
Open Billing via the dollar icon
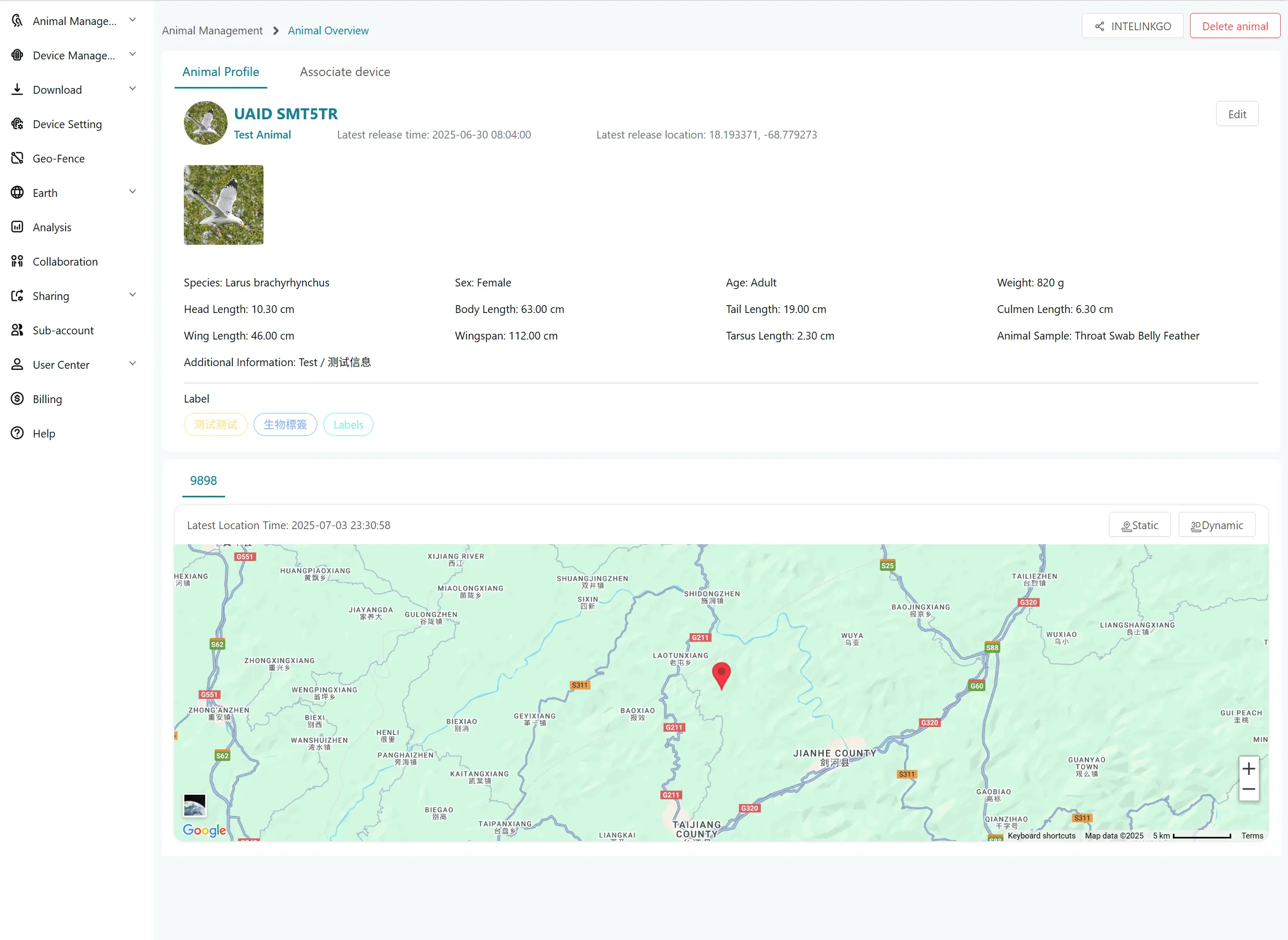(x=17, y=399)
